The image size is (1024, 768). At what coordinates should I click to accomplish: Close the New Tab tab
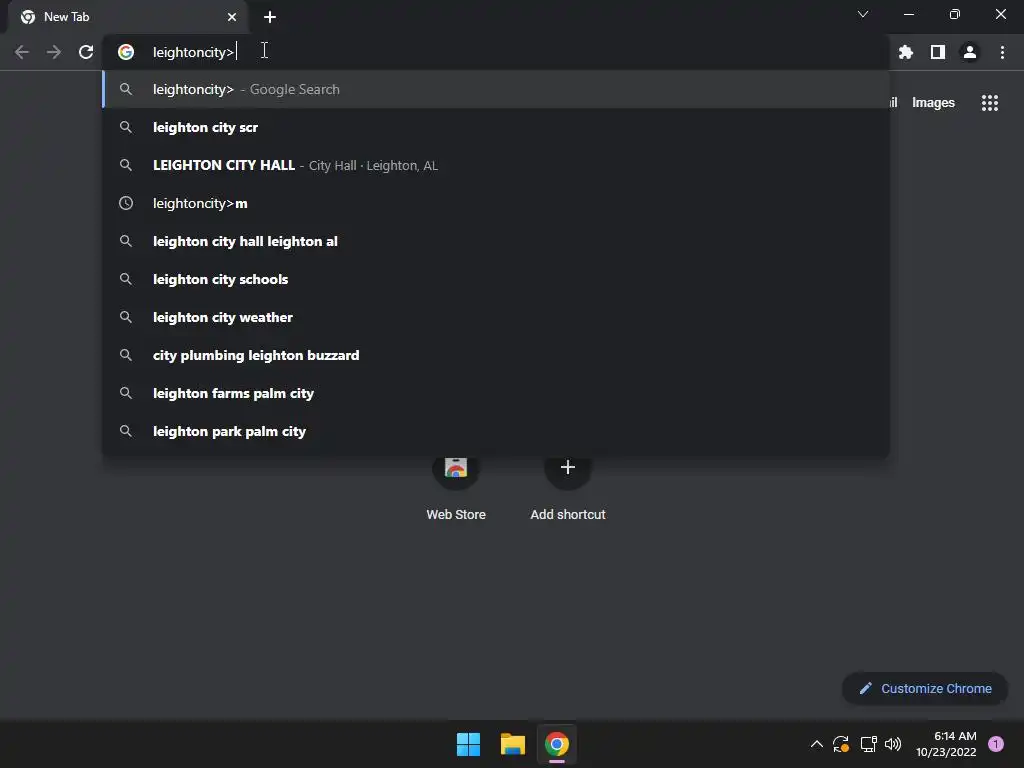(232, 17)
